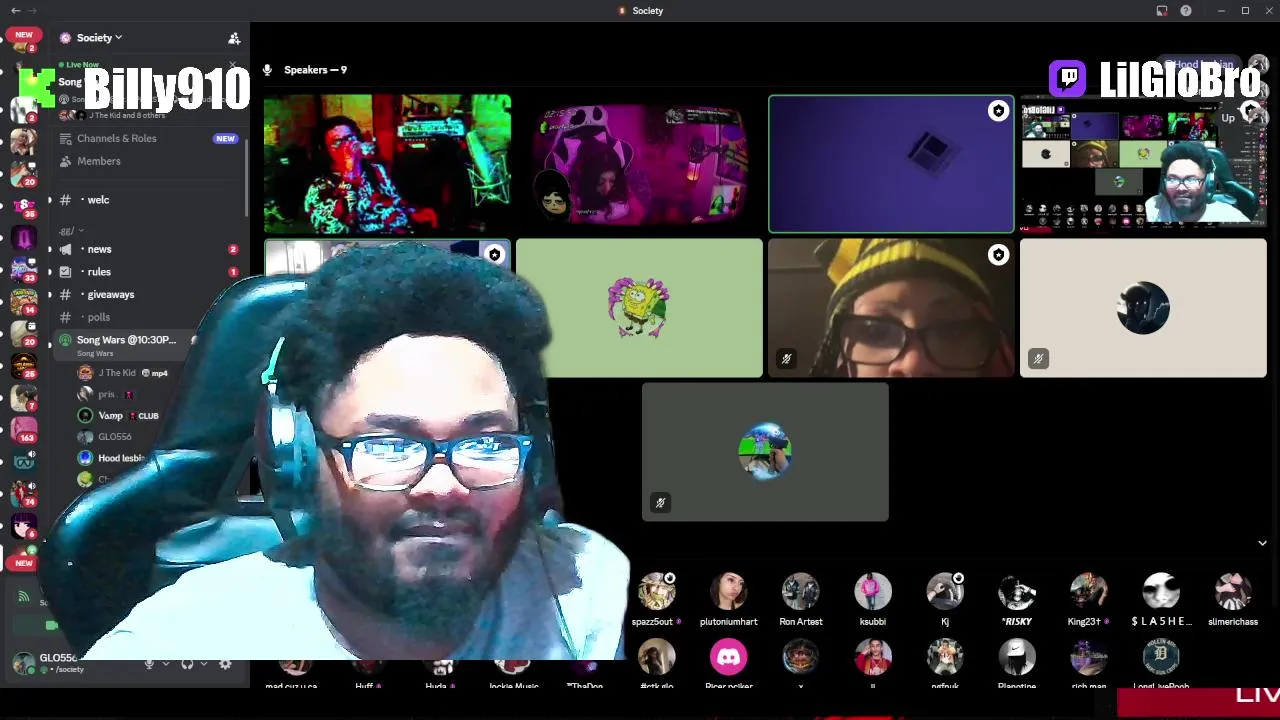This screenshot has width=1280, height=720.
Task: Collapse audience with chevron at right
Action: (x=1262, y=543)
